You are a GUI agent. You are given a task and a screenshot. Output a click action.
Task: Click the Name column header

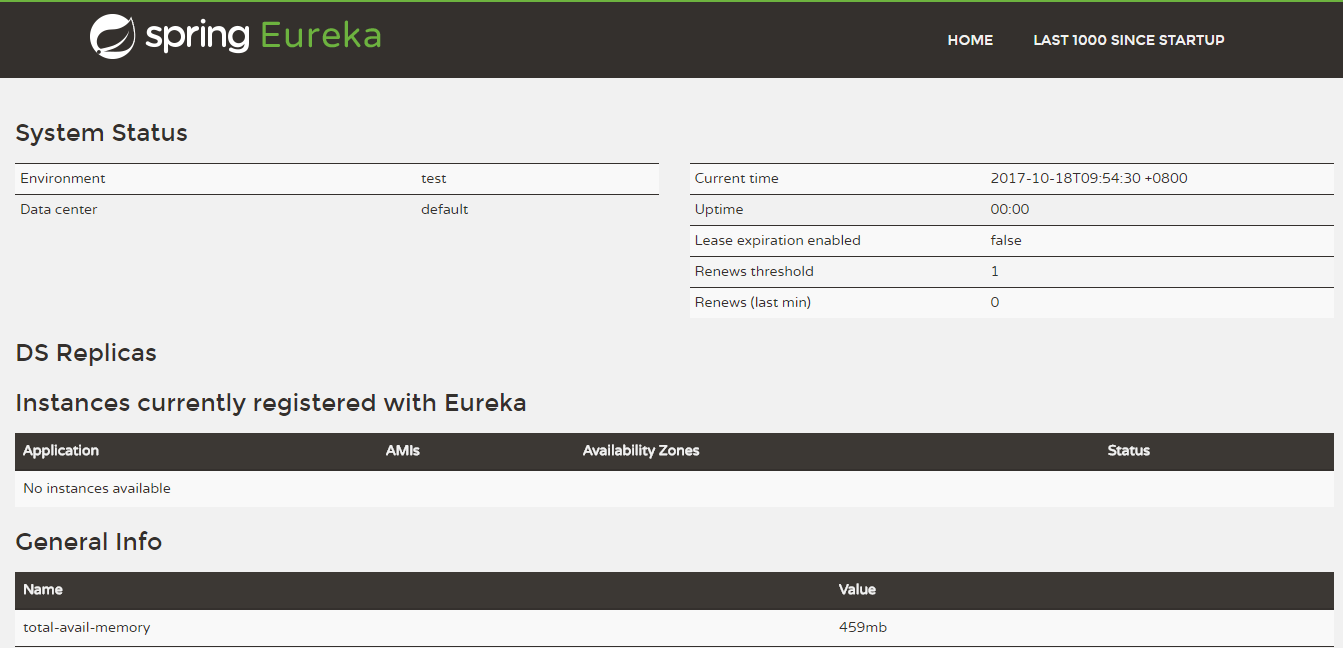point(43,590)
